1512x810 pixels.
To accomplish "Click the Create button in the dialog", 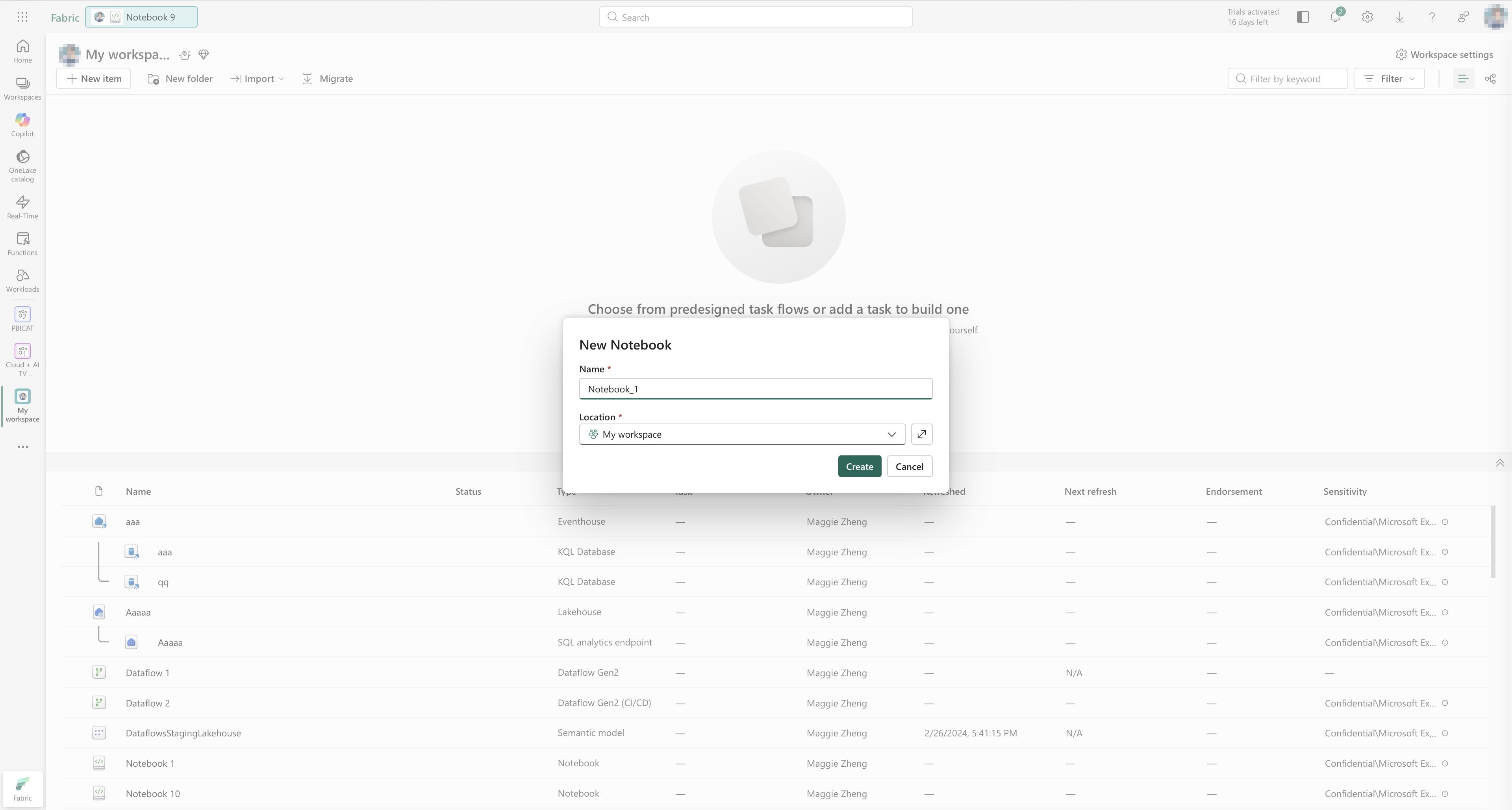I will point(859,466).
